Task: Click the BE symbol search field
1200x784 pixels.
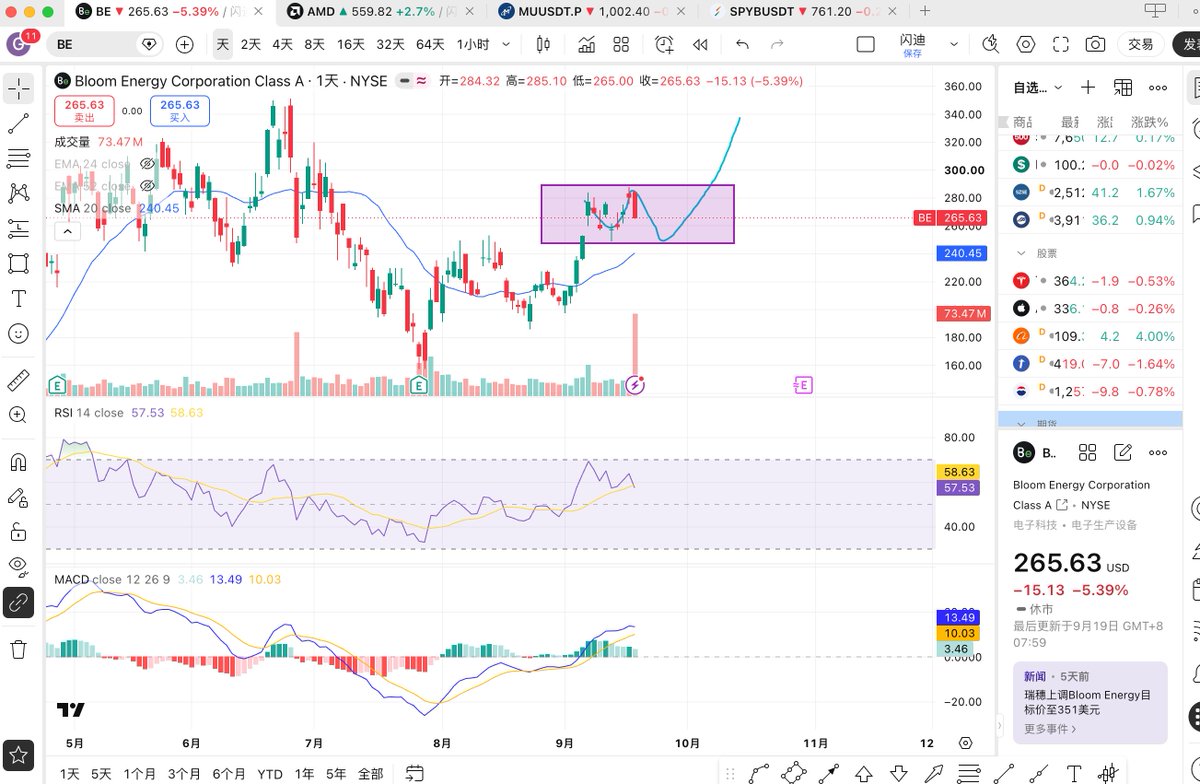Action: coord(105,45)
